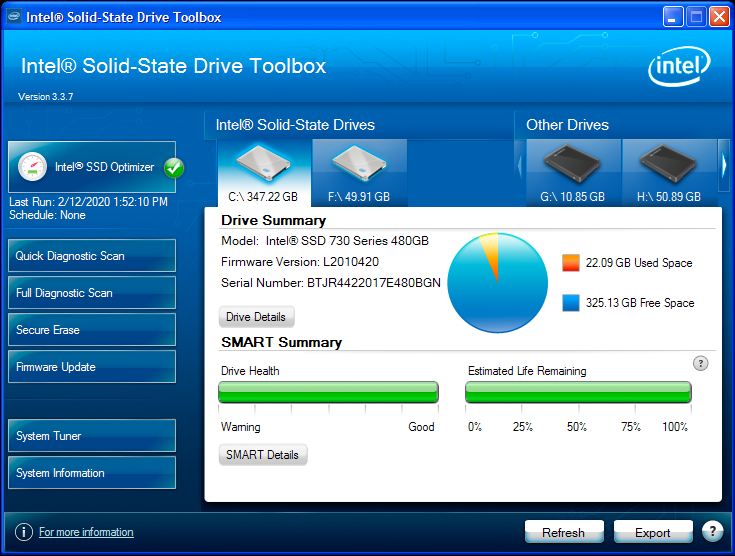Click the Last Run date text
The image size is (735, 556).
click(x=88, y=202)
